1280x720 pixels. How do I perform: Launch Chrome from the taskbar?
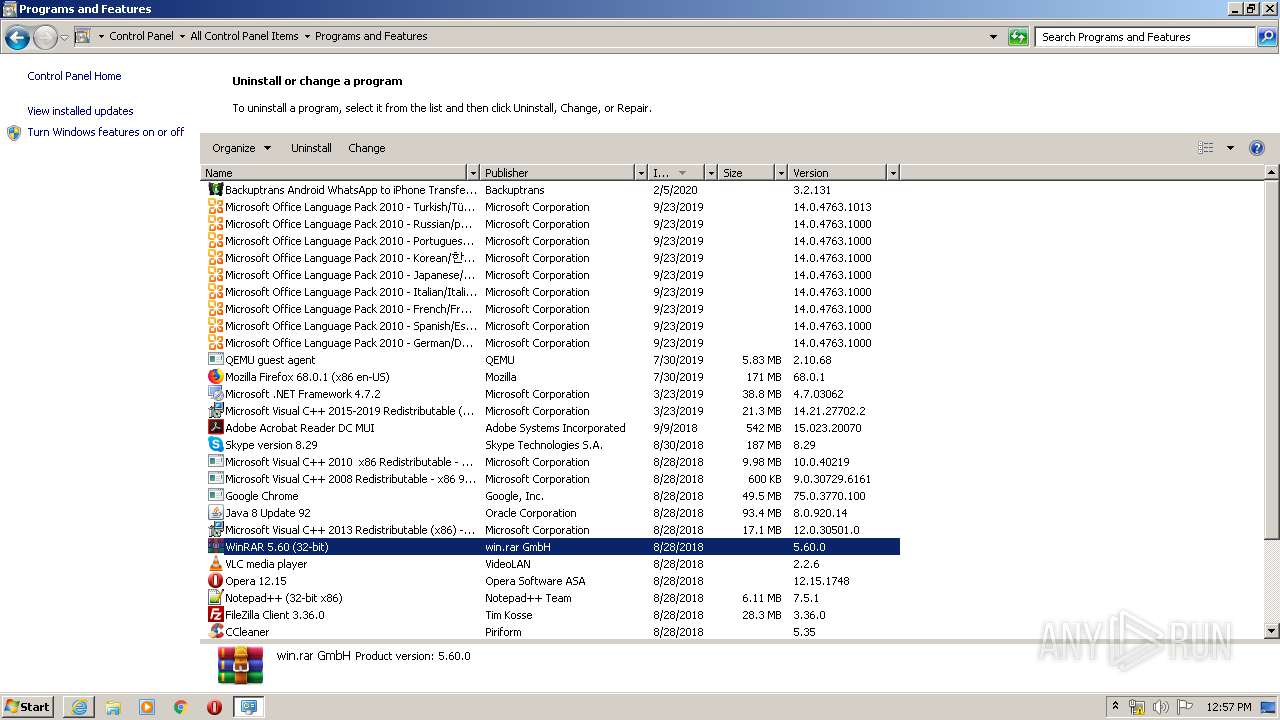click(x=181, y=707)
